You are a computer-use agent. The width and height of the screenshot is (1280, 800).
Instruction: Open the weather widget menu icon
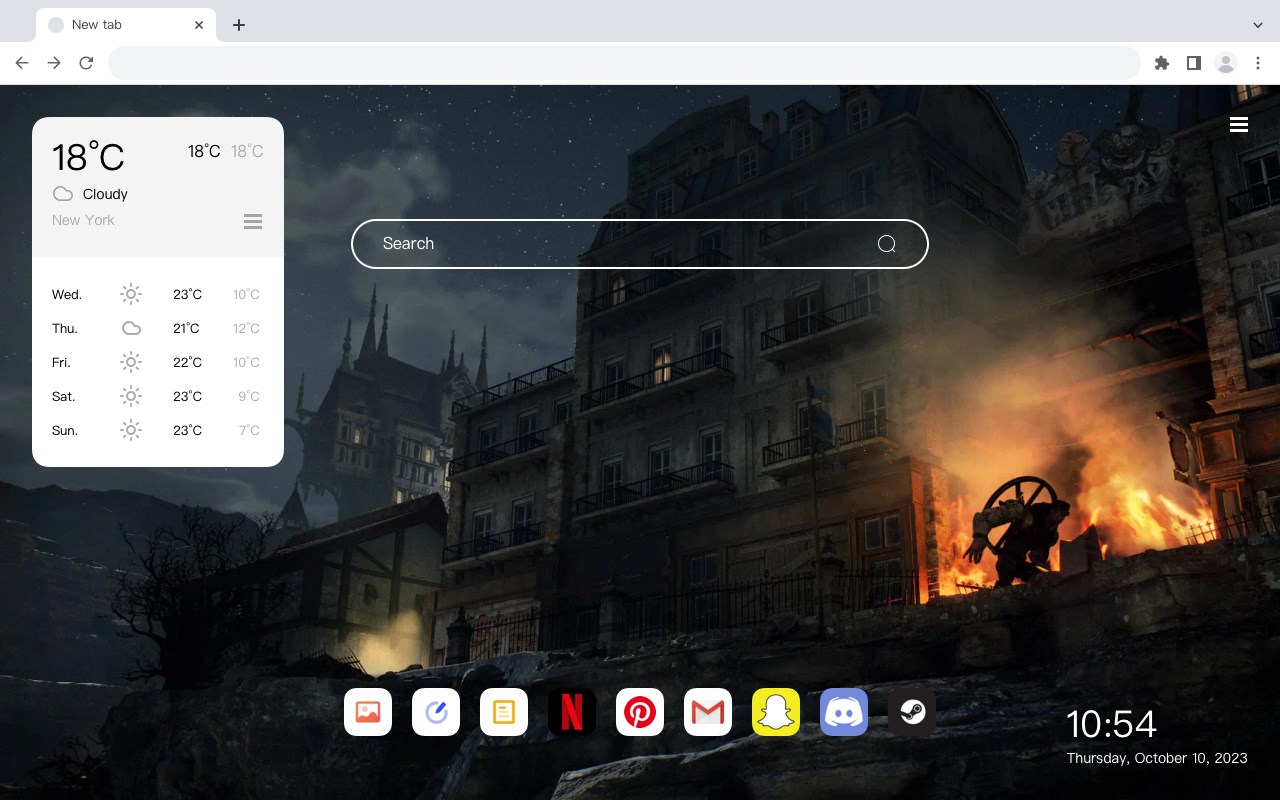[253, 221]
